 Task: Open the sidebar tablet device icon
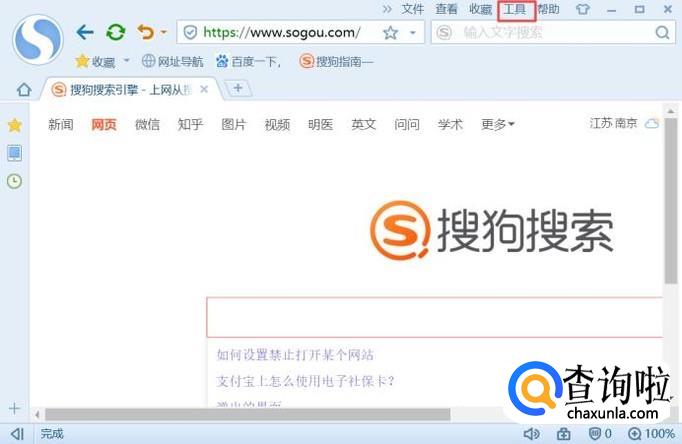(x=14, y=153)
